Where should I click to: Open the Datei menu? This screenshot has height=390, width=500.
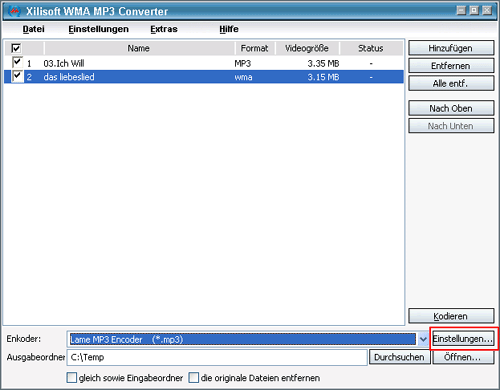coord(33,29)
